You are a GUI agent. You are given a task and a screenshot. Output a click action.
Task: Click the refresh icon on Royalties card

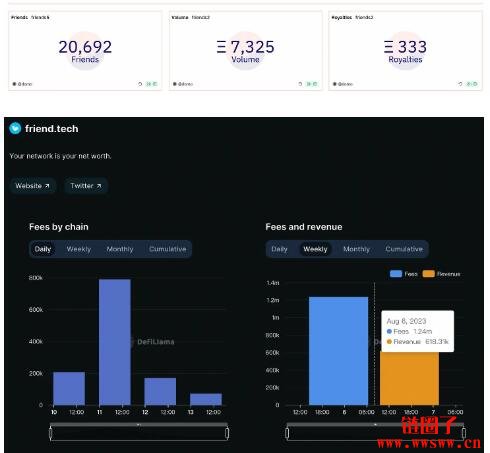pos(460,84)
